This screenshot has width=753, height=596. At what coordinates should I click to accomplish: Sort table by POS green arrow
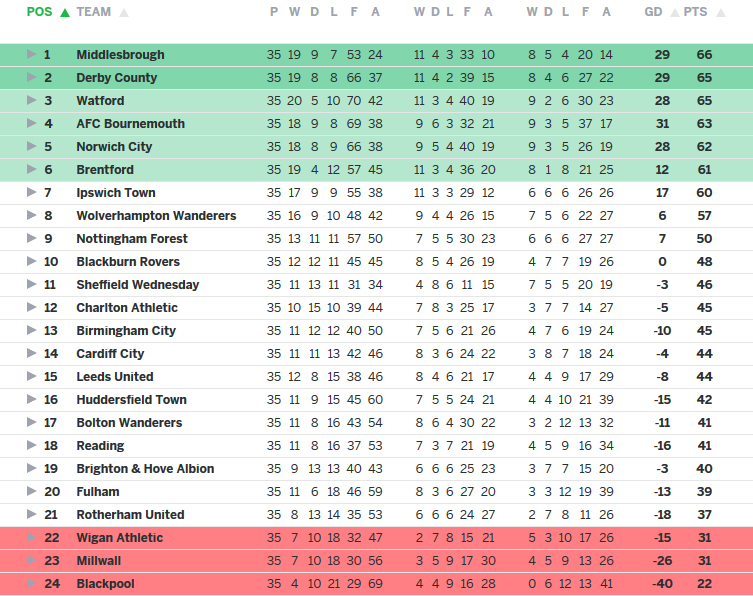(x=65, y=13)
